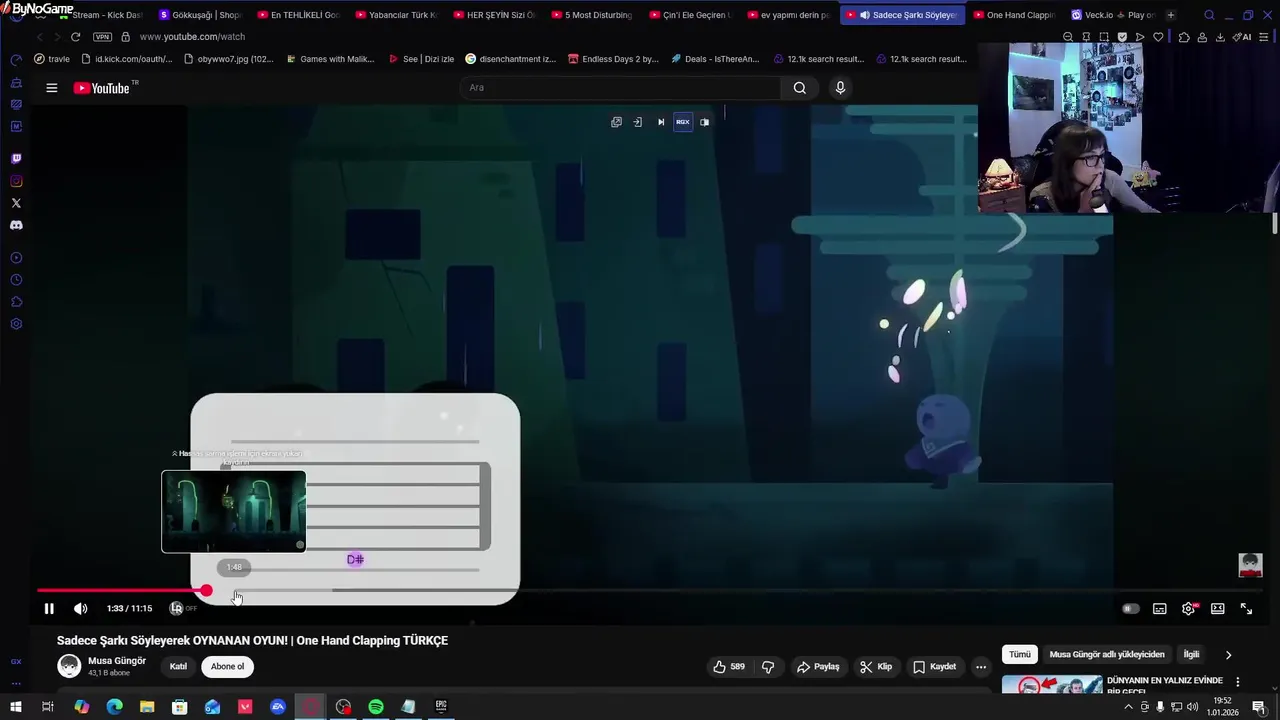Select the Tümü filter chip
Image resolution: width=1280 pixels, height=720 pixels.
[1019, 654]
